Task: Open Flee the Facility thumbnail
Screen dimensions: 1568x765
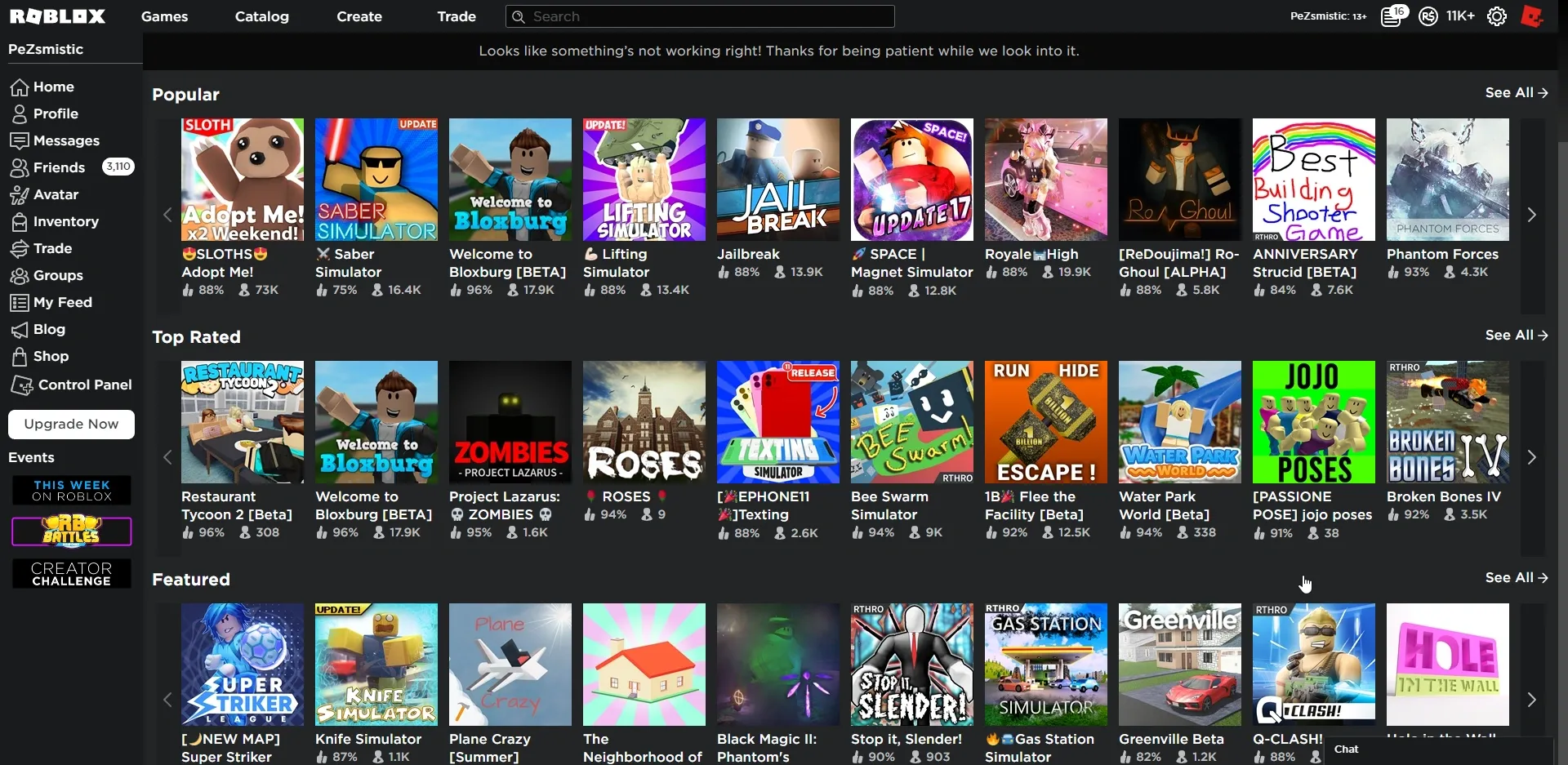Action: point(1046,422)
